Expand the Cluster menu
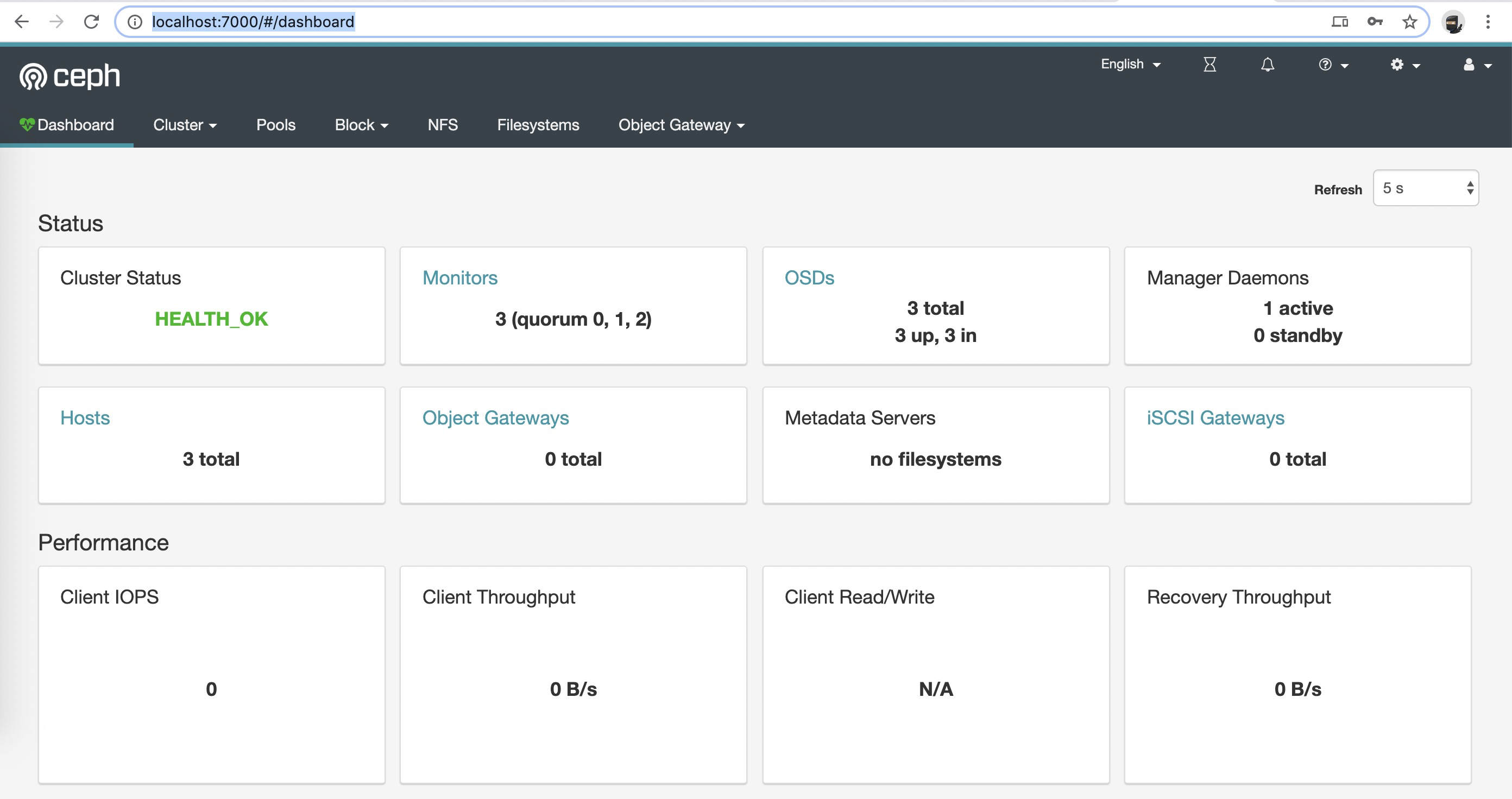Viewport: 1512px width, 799px height. (184, 125)
